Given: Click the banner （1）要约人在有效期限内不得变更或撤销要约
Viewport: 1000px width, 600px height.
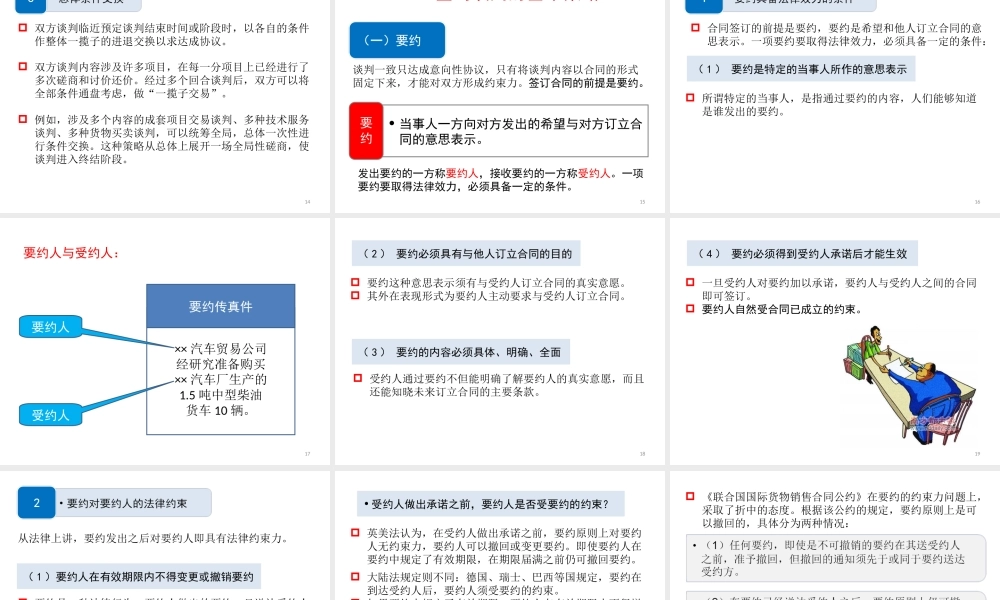Looking at the screenshot, I should 137,576.
